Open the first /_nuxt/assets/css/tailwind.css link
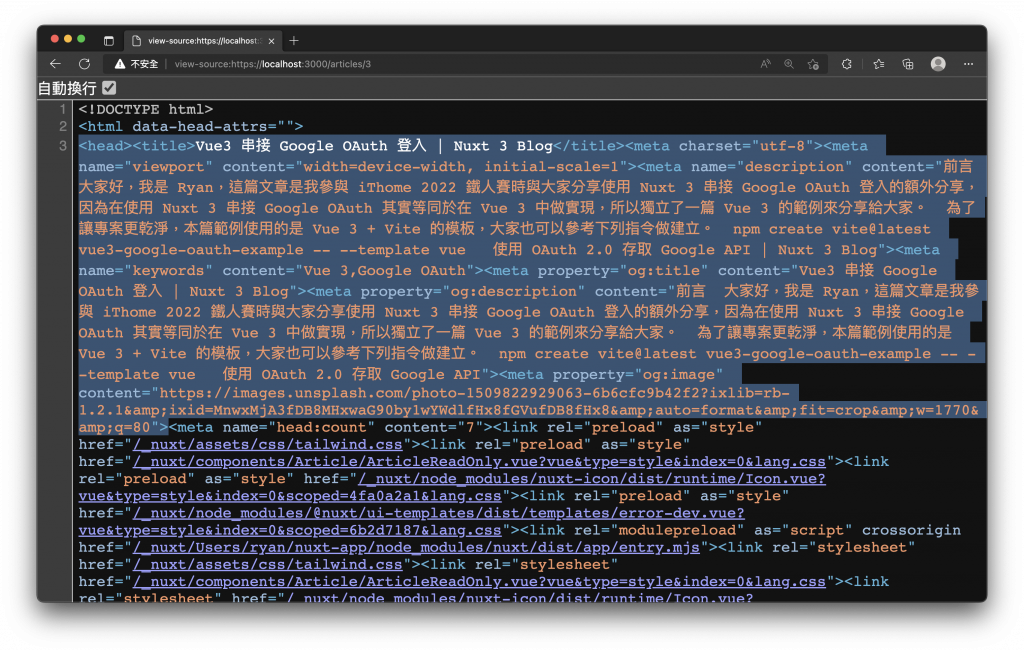The width and height of the screenshot is (1024, 651). (x=268, y=445)
